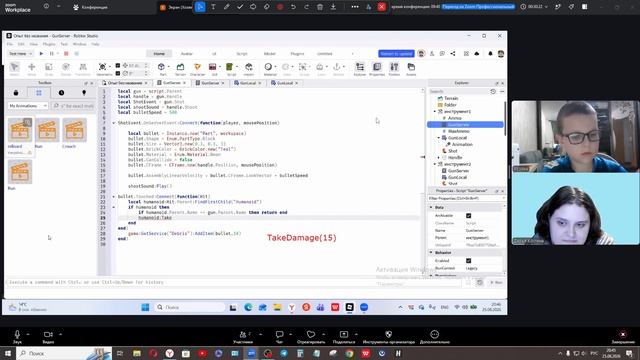Switch to the Script ribbon tab
Screen dimensions: 640x360
[242, 53]
